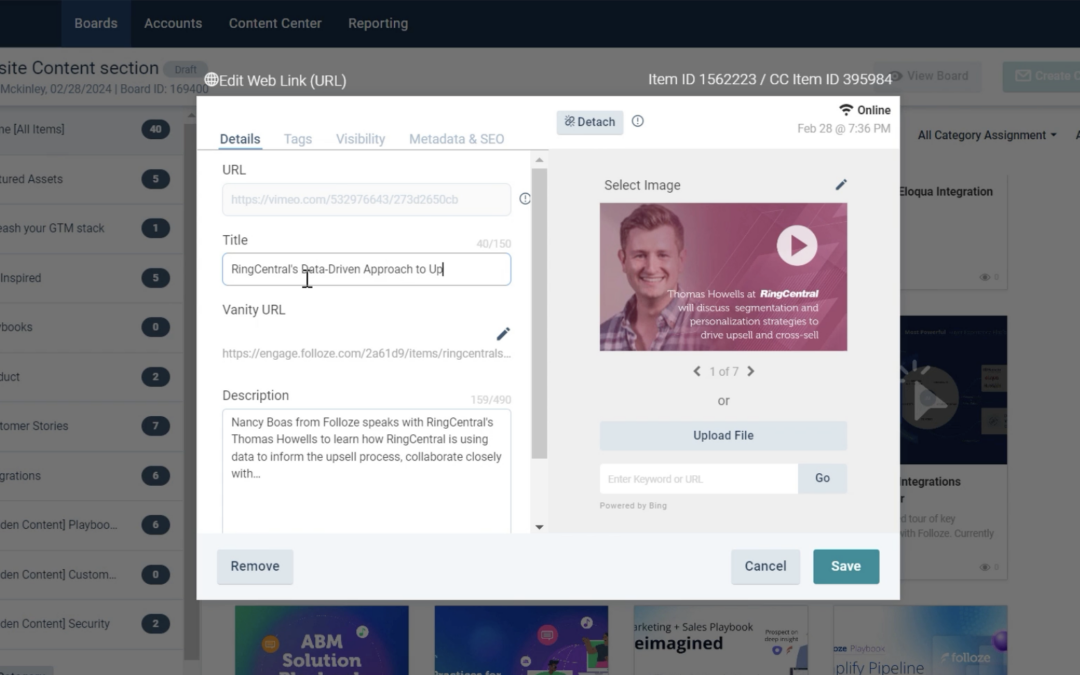Open Boards in the top navigation

(96, 23)
